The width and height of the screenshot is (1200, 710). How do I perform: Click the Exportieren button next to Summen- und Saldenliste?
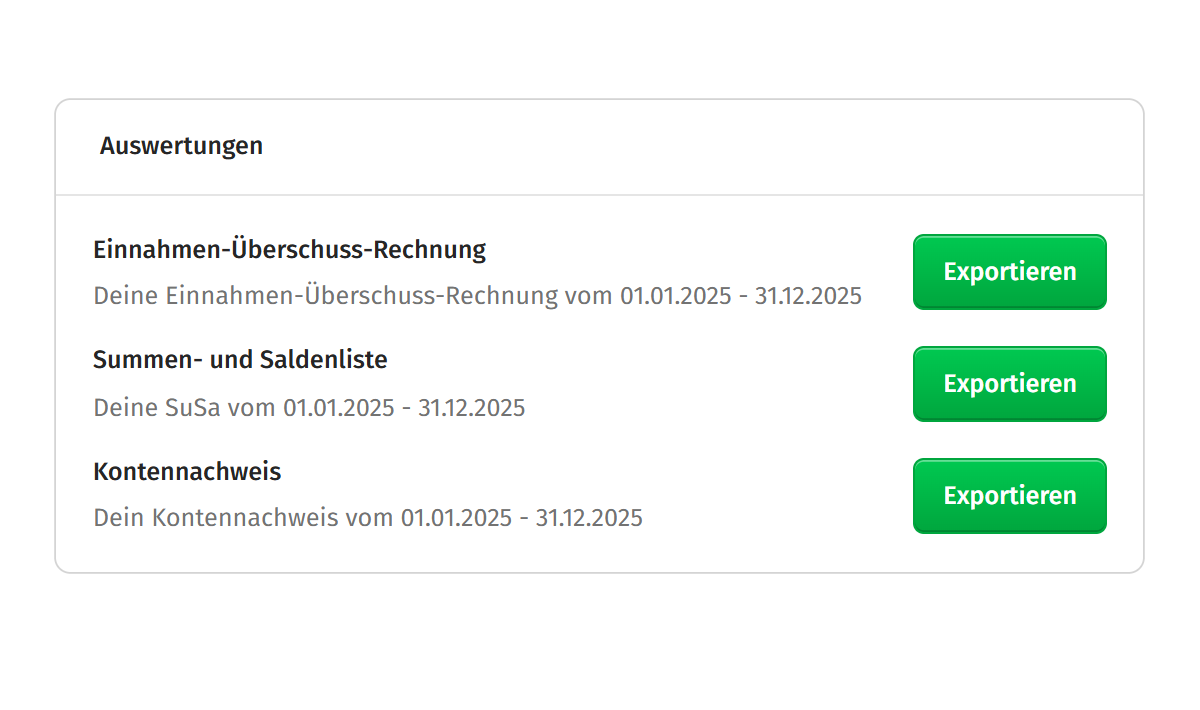(x=1009, y=383)
